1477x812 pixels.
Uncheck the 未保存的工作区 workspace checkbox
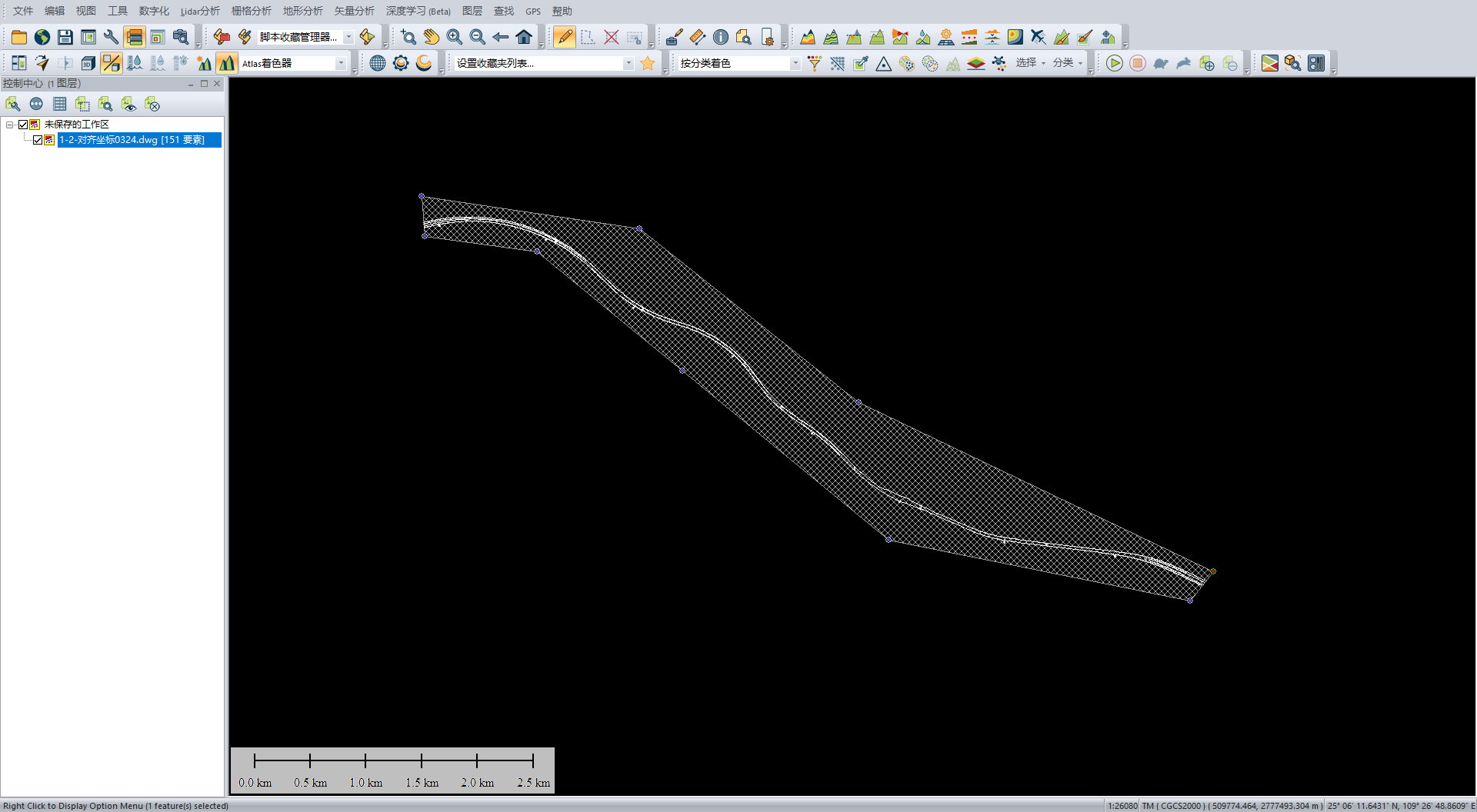pos(23,125)
